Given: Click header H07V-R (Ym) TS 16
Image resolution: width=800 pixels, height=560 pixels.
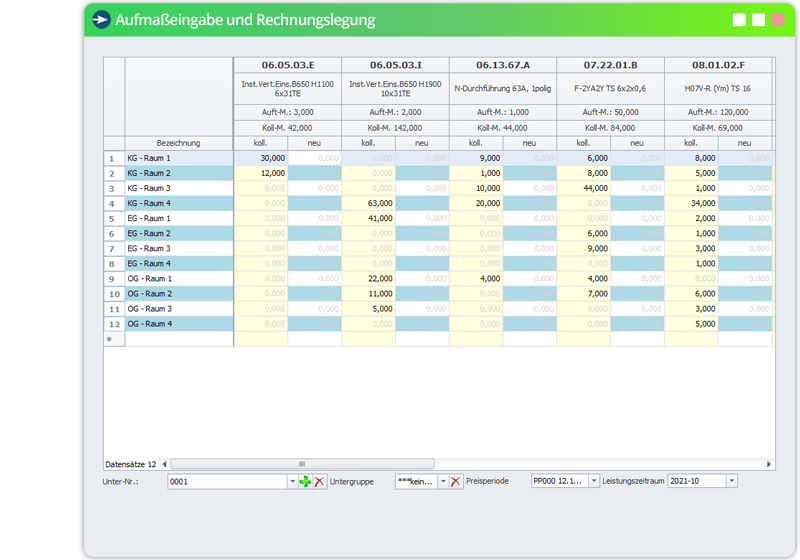Looking at the screenshot, I should click(718, 89).
